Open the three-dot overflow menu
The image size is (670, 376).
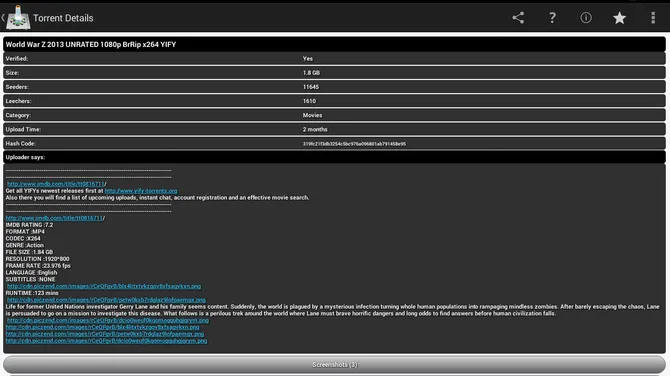(653, 18)
